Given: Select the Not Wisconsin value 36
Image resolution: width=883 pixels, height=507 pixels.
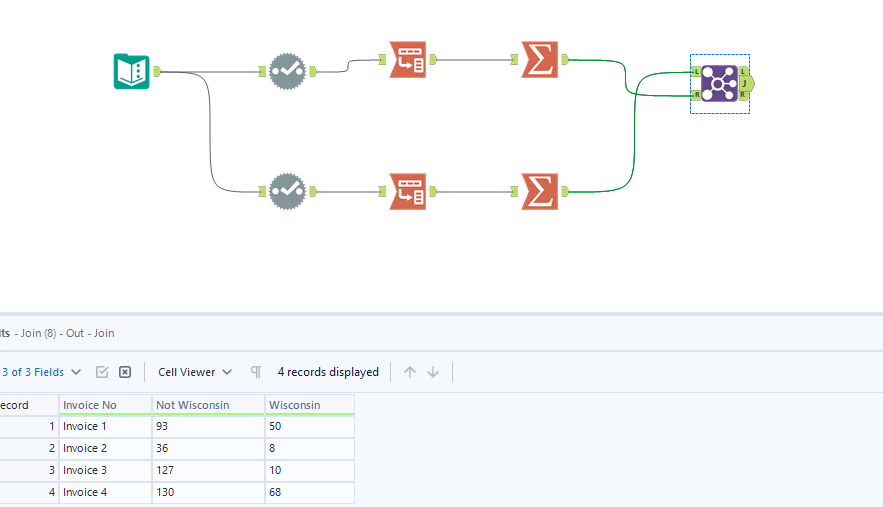Looking at the screenshot, I should (208, 448).
